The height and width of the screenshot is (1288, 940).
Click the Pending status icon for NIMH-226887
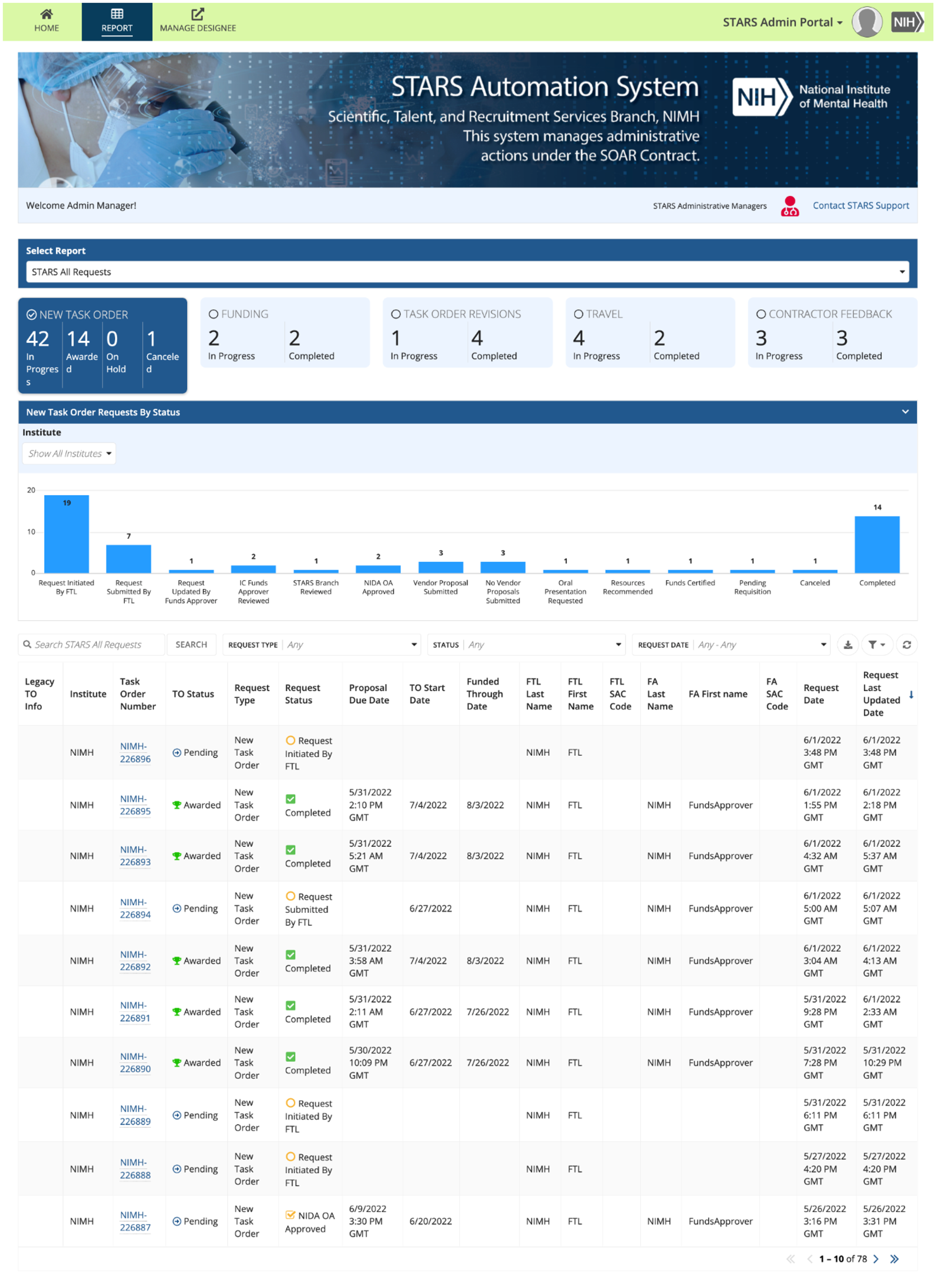[176, 1221]
